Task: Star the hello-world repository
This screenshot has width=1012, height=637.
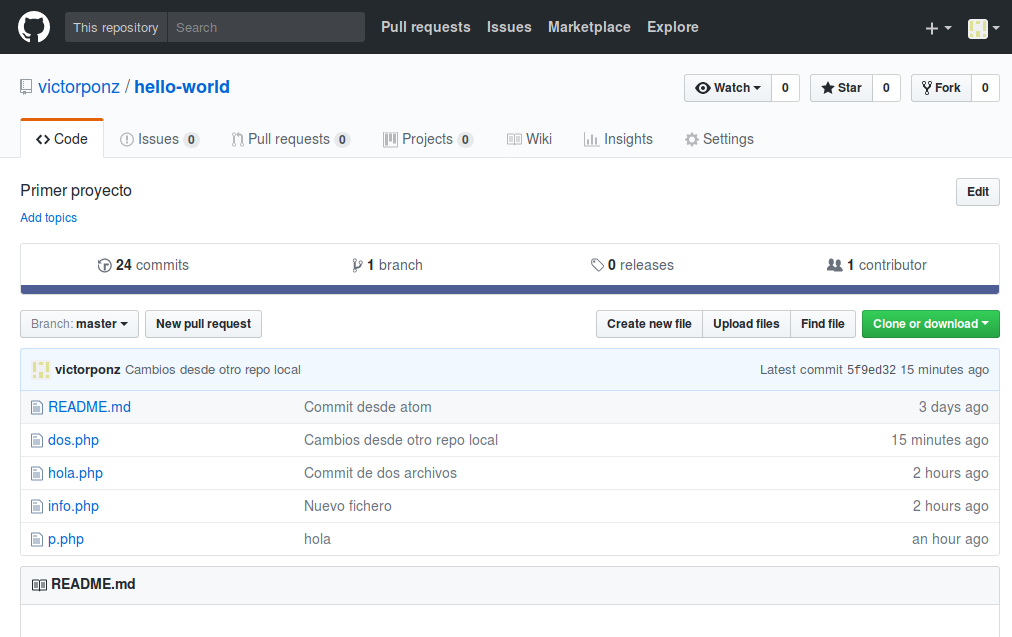Action: click(841, 87)
